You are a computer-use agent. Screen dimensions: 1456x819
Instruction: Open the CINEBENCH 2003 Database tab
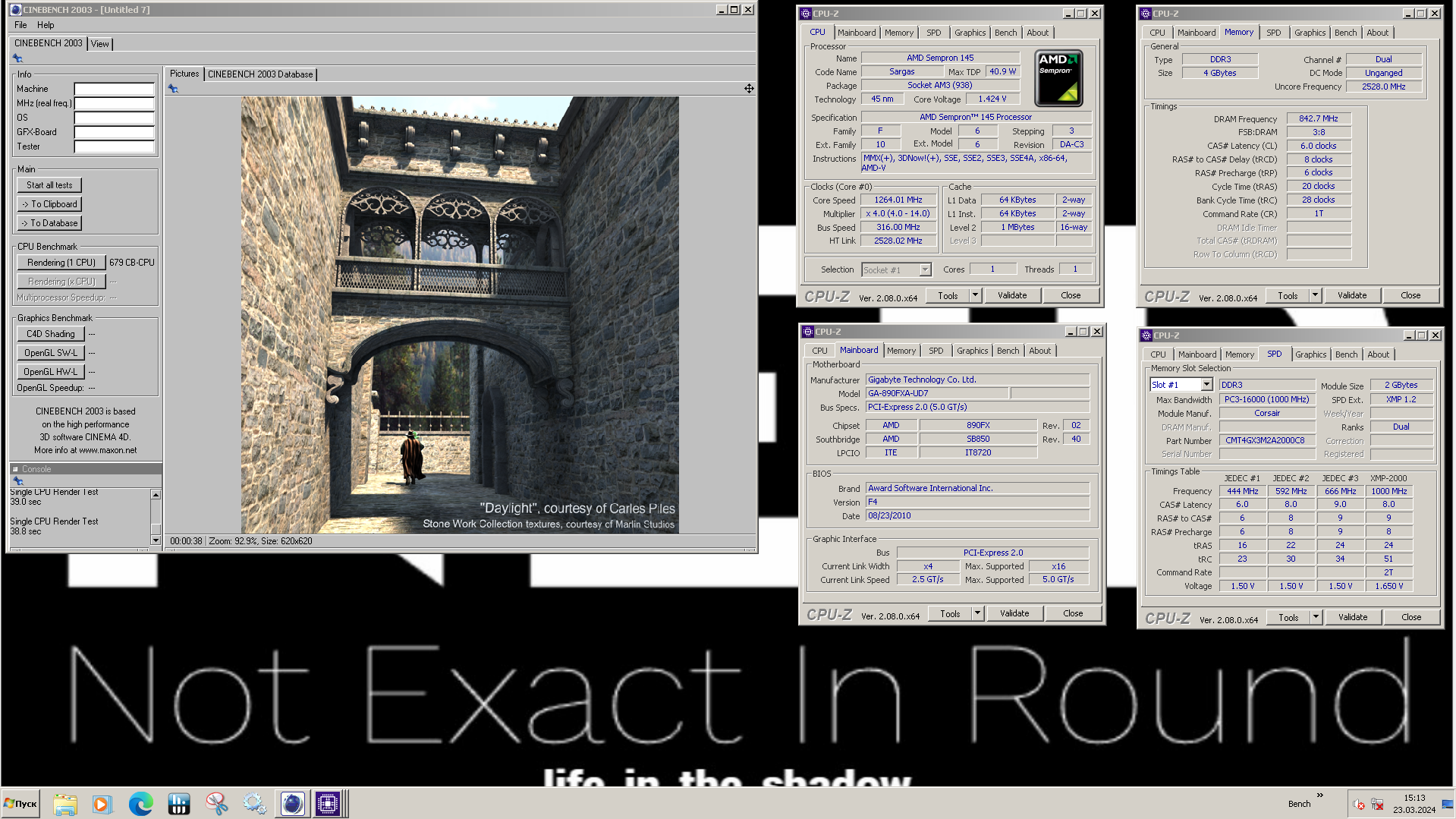click(260, 74)
